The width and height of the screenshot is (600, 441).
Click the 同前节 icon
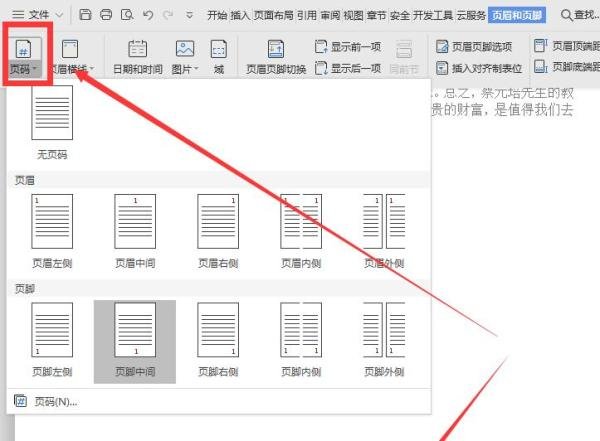[x=404, y=49]
